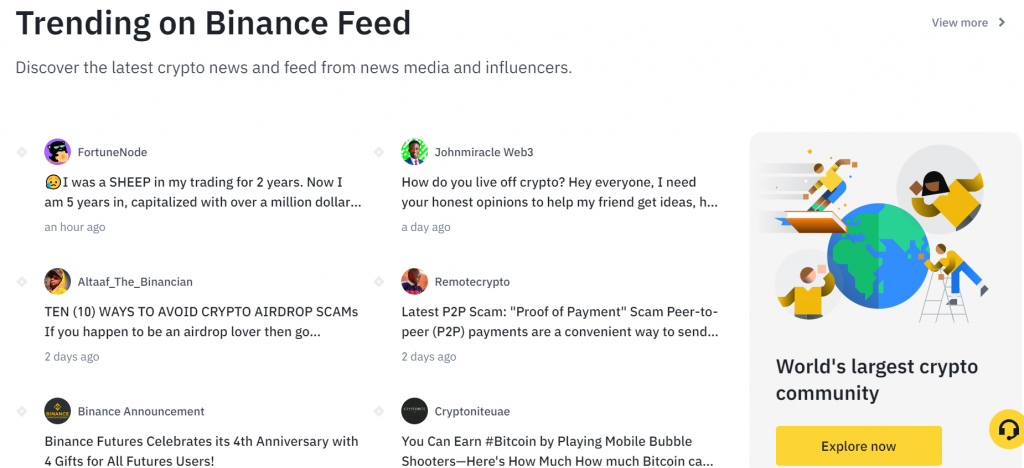Open the Earn Bitcoin Bubble Shooters post
This screenshot has height=468, width=1024.
558,451
